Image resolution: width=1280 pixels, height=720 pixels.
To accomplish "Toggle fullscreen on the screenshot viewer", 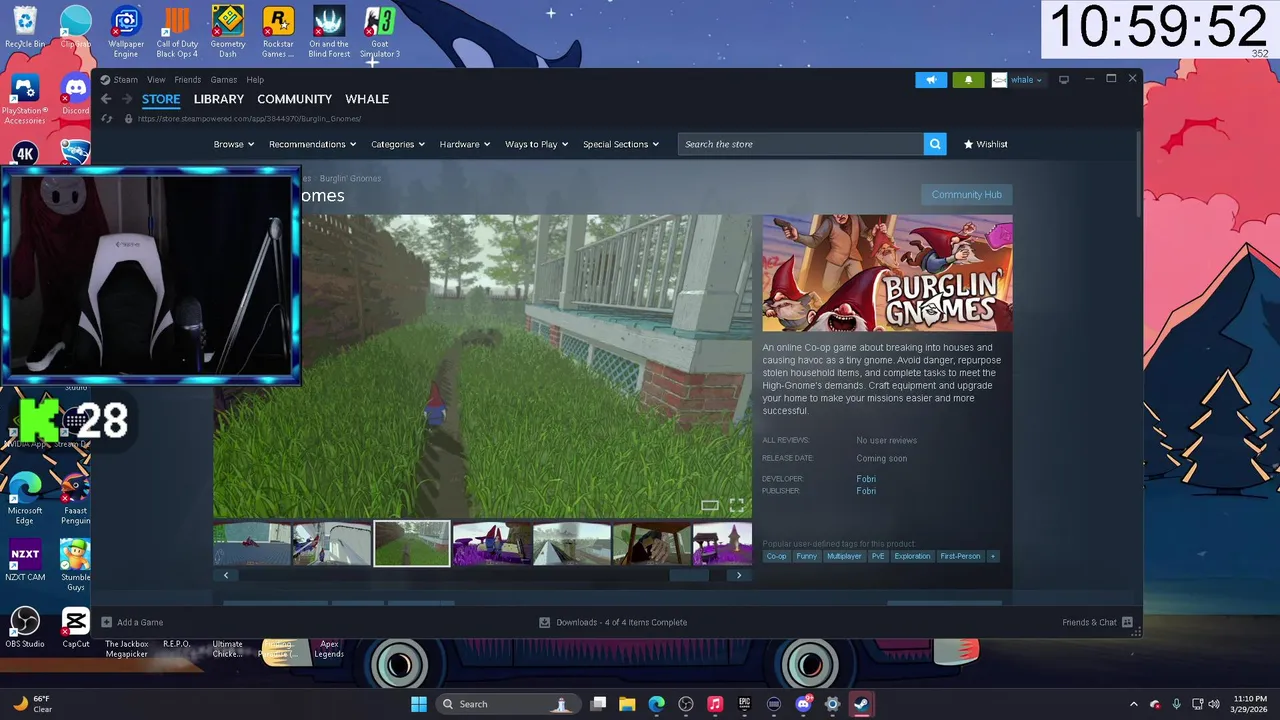I will [x=737, y=506].
